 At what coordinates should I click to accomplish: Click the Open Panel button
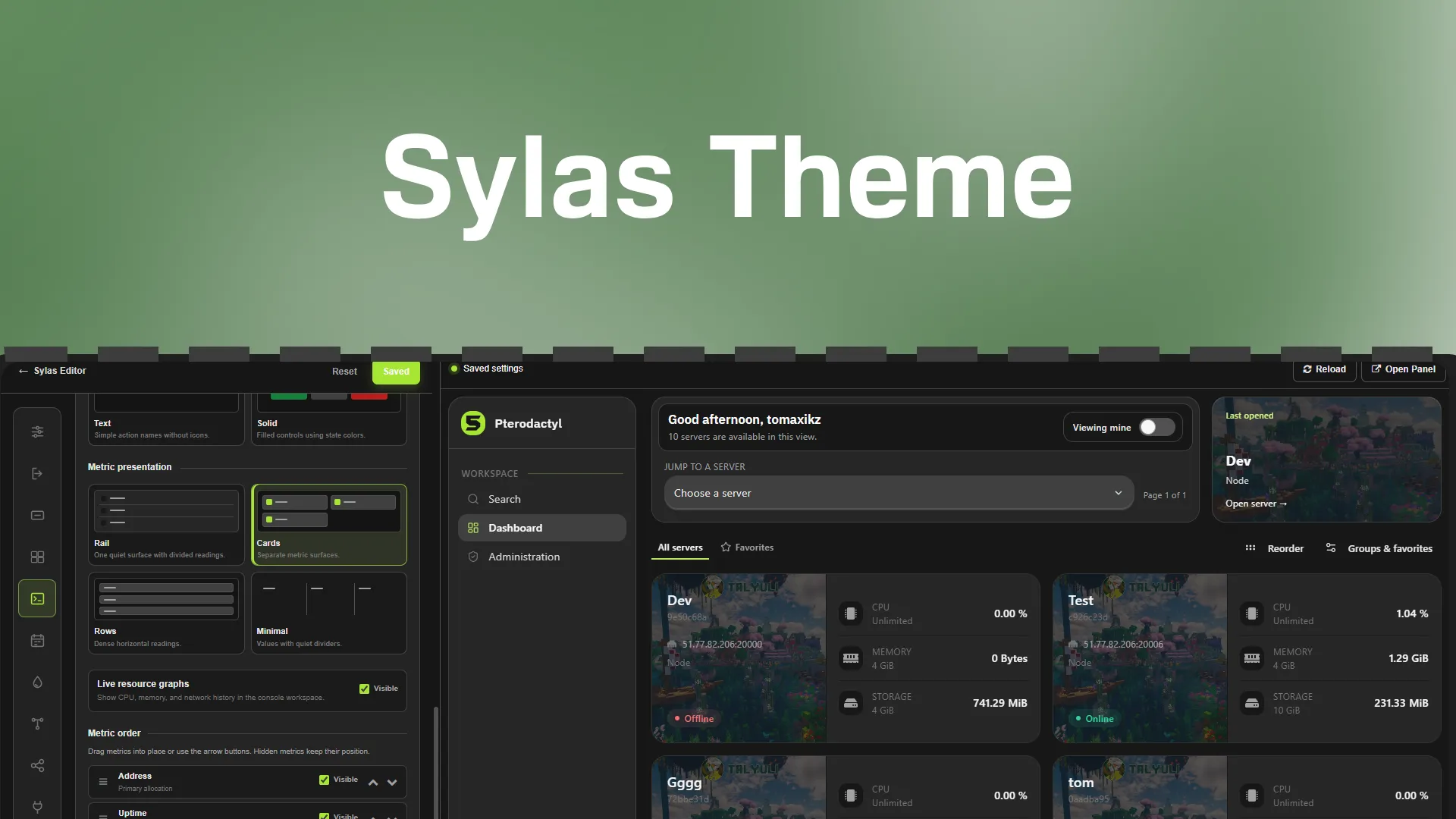[1404, 369]
